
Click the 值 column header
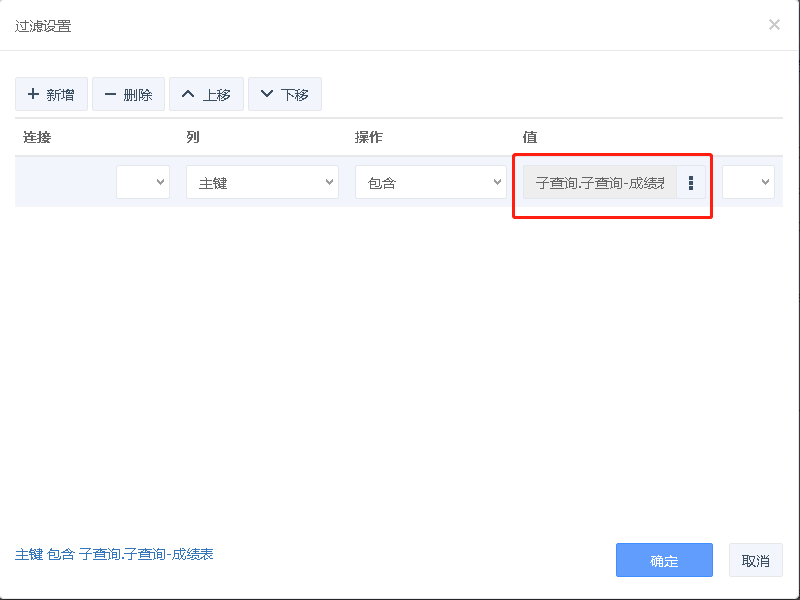coord(530,137)
